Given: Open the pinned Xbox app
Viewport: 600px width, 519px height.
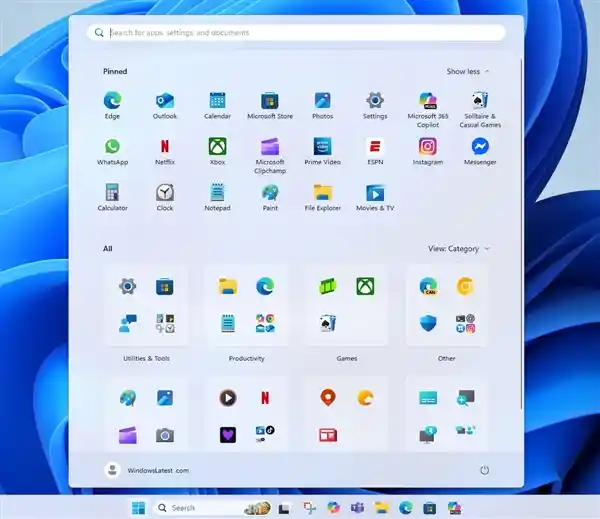Looking at the screenshot, I should [217, 152].
